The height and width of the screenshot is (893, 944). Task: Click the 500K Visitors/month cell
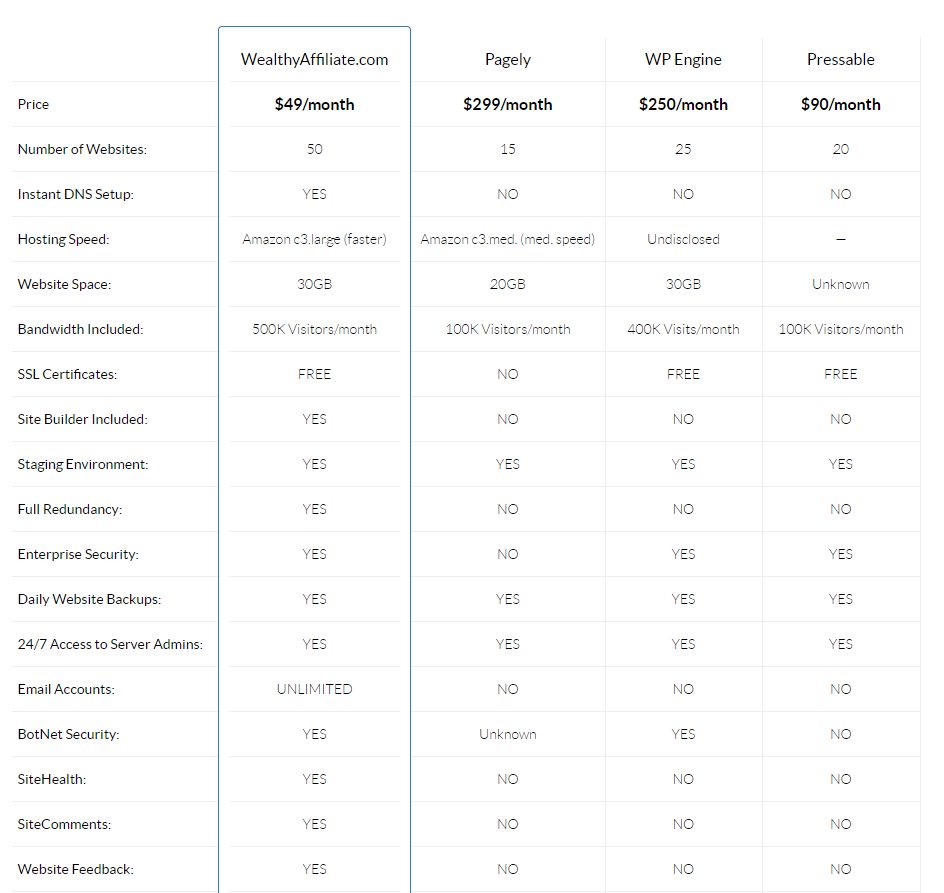pos(314,329)
